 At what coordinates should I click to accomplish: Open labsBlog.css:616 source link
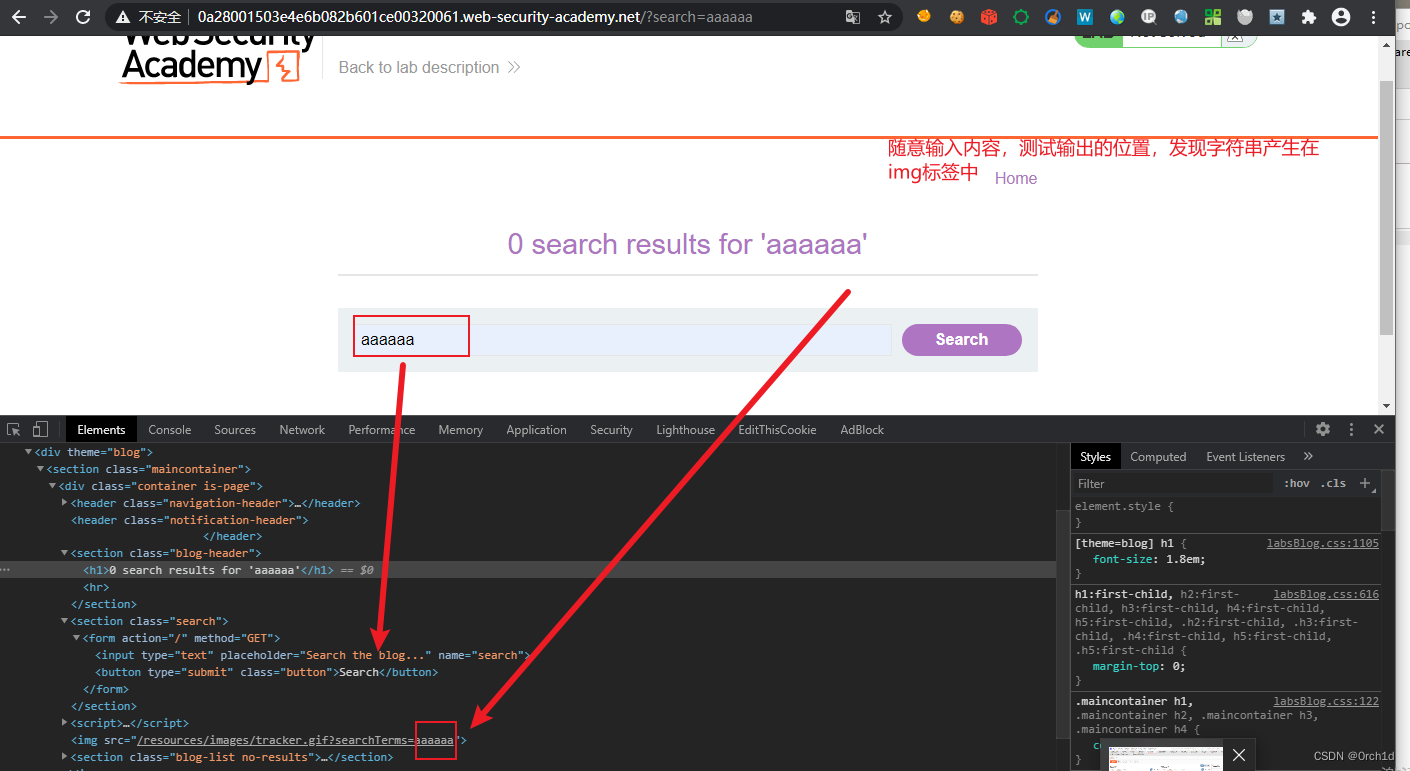pos(1326,594)
